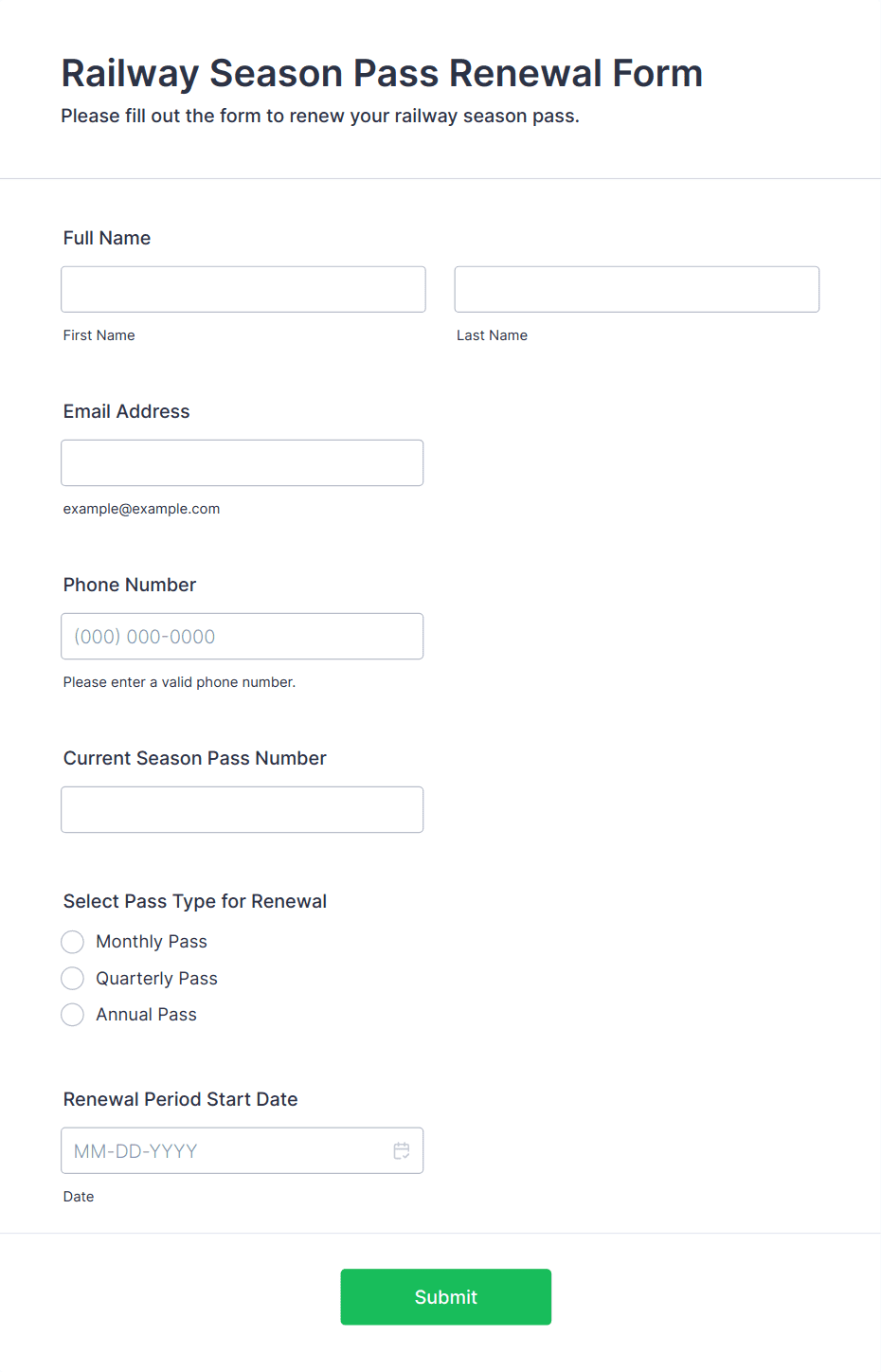Viewport: 881px width, 1372px height.
Task: Click the Phone Number label
Action: [130, 585]
